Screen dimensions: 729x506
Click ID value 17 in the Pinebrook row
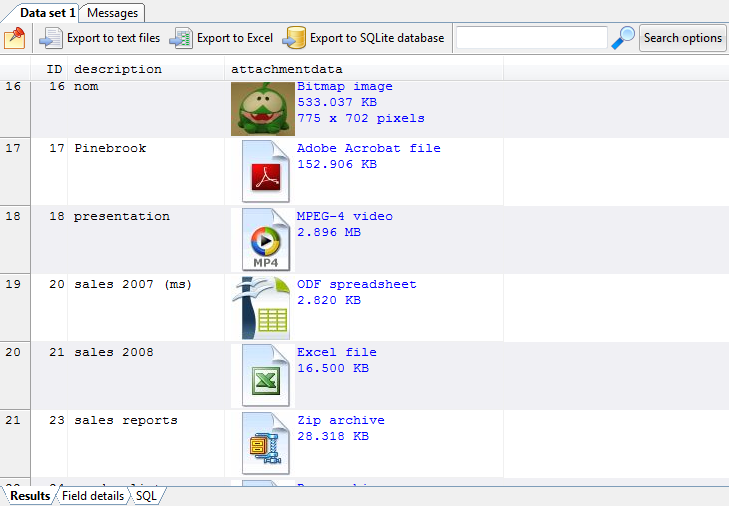pyautogui.click(x=57, y=148)
